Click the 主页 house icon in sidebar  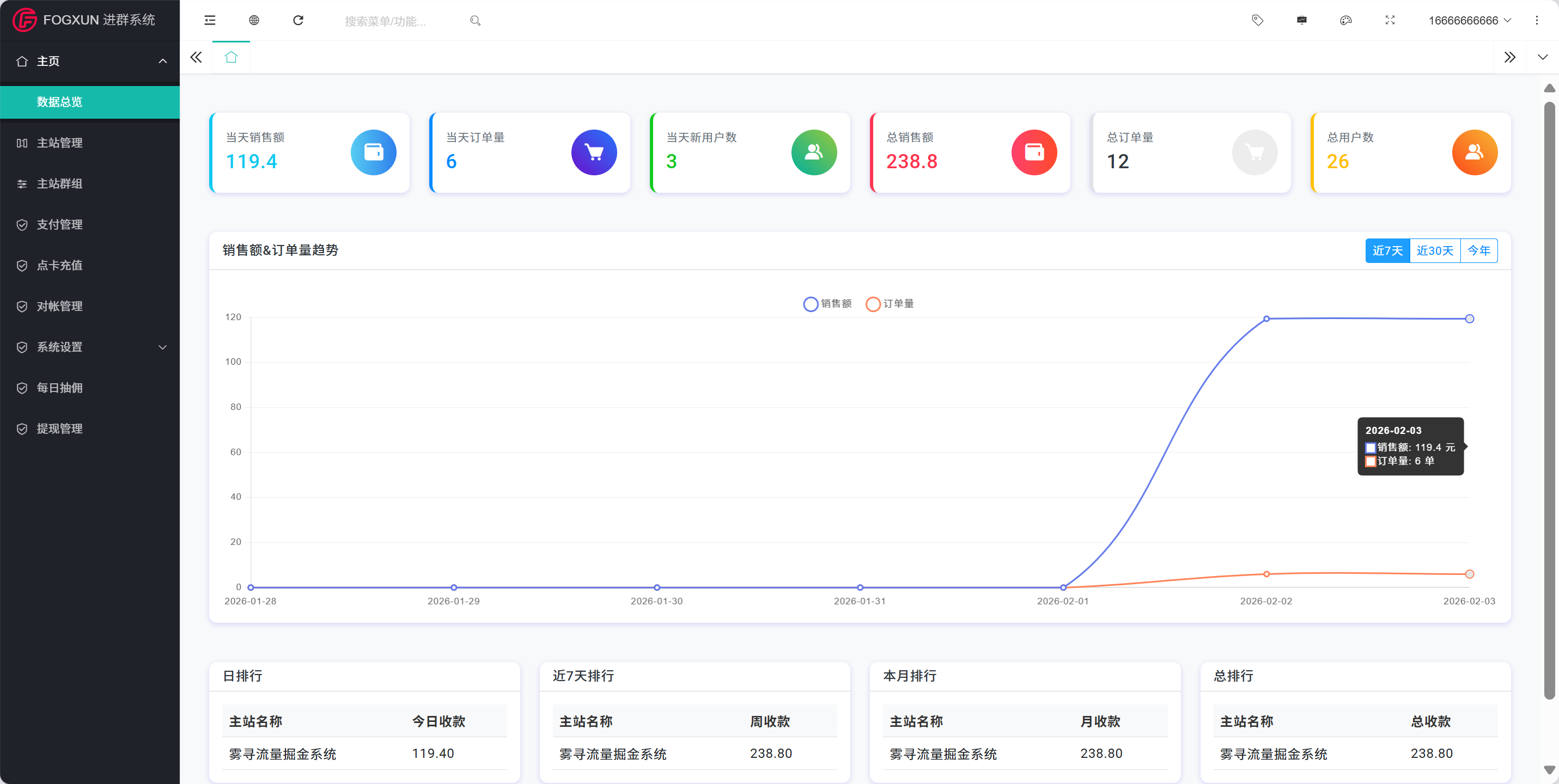tap(22, 61)
